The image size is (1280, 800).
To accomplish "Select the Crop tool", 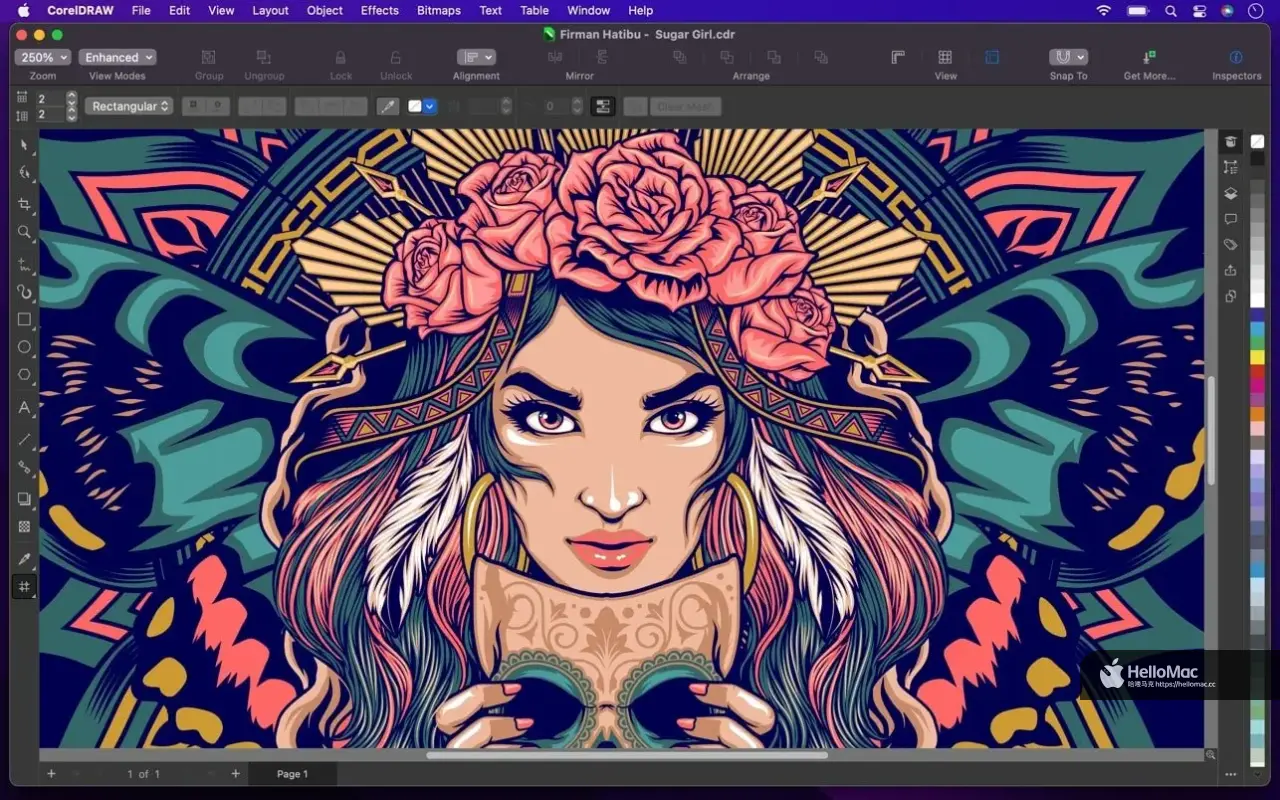I will coord(25,204).
